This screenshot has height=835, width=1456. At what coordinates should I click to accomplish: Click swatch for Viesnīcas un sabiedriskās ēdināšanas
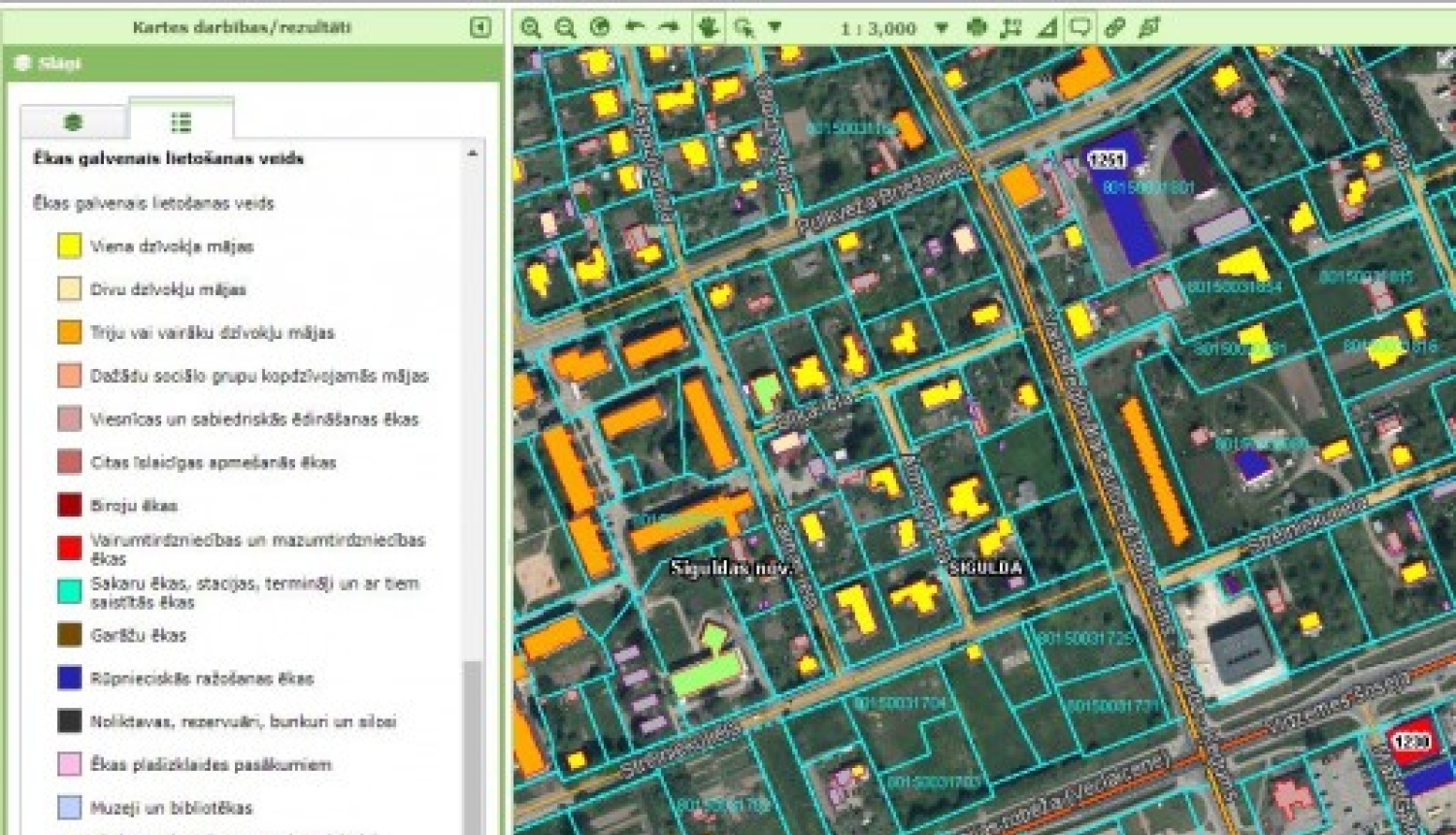pos(69,418)
